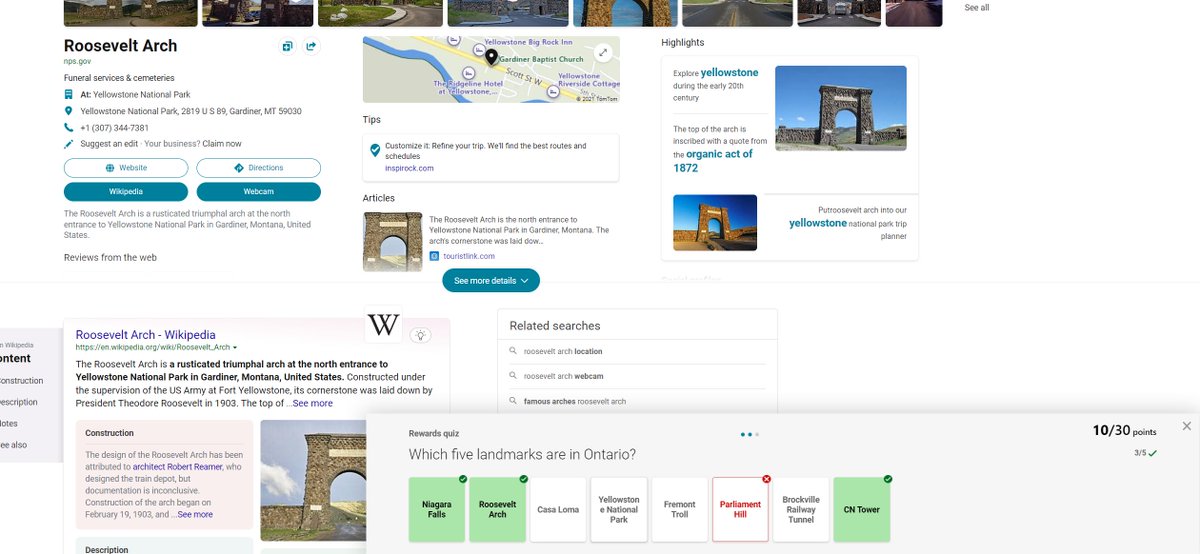The width and height of the screenshot is (1200, 554).
Task: Click the building icon before At: Yellowstone National Park
Action: tap(69, 94)
